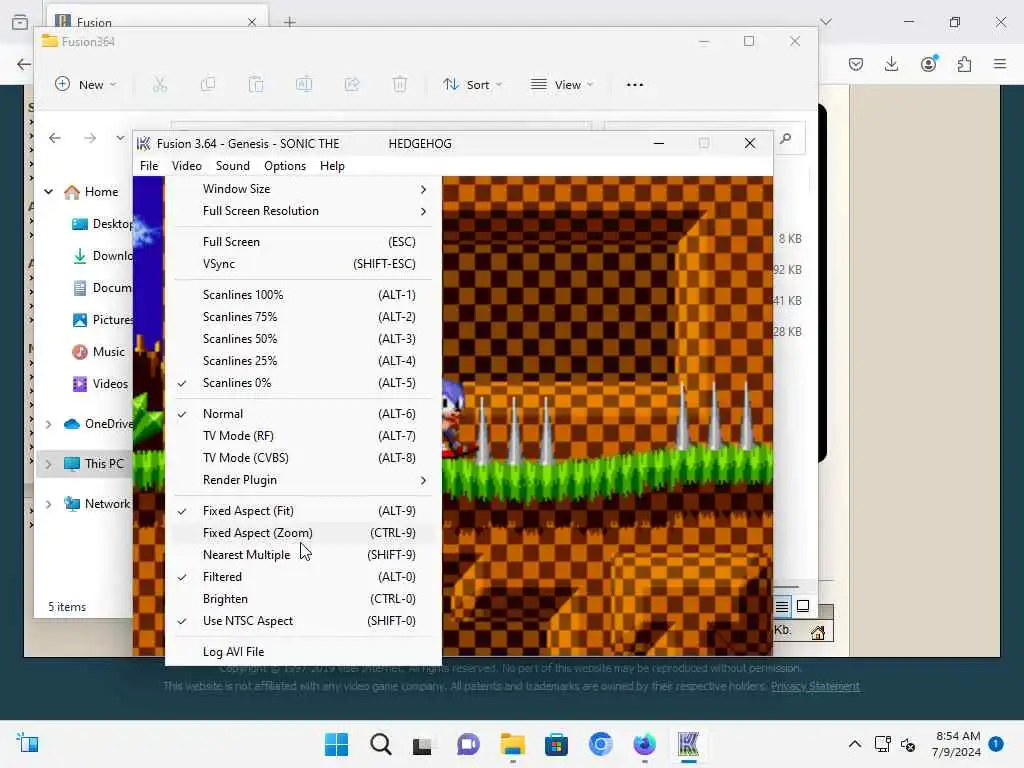
Task: Open the Sound menu in Fusion
Action: tap(232, 166)
